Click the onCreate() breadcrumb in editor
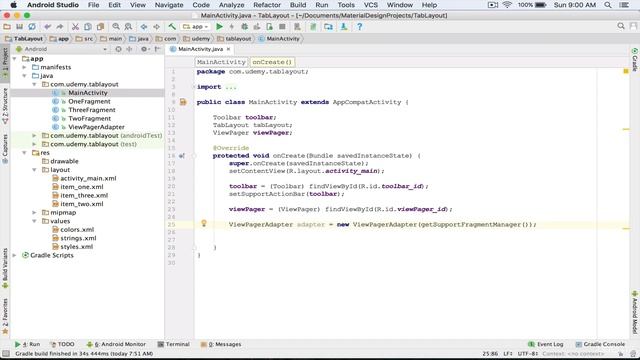Image resolution: width=640 pixels, height=360 pixels. [x=272, y=62]
